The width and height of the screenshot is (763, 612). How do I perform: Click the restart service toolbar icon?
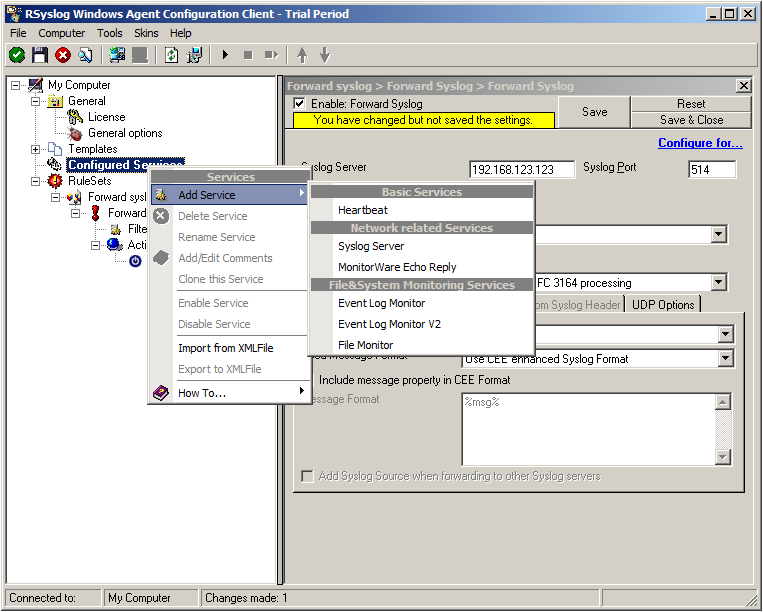[271, 55]
